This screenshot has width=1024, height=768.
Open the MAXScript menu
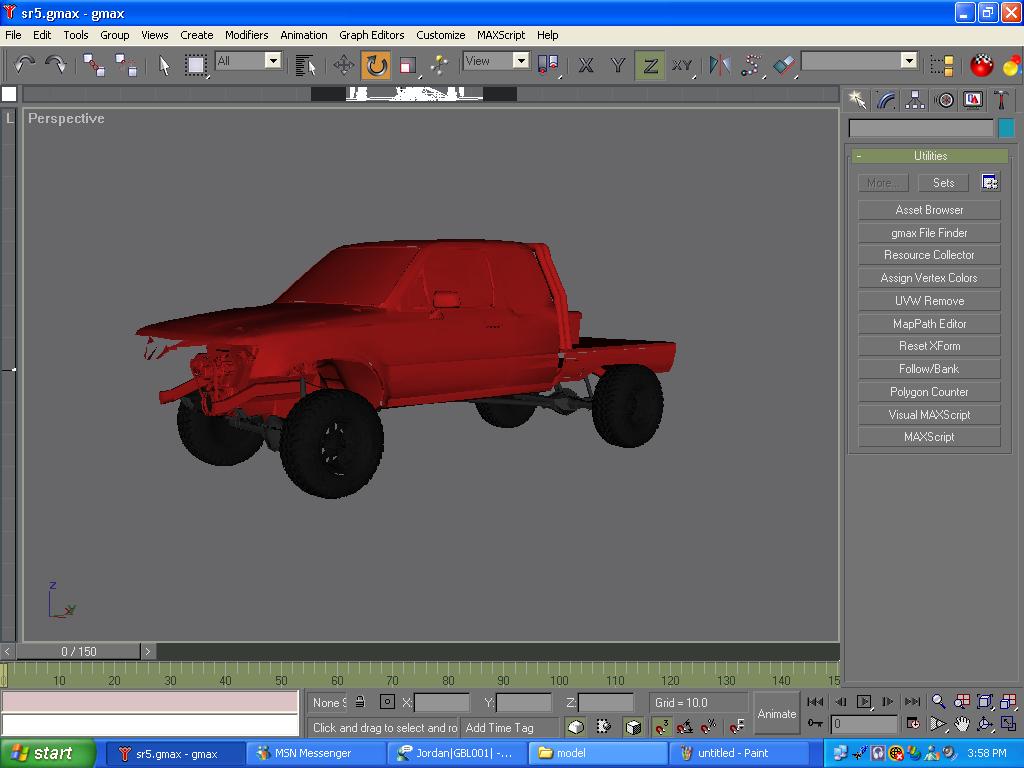[x=500, y=35]
